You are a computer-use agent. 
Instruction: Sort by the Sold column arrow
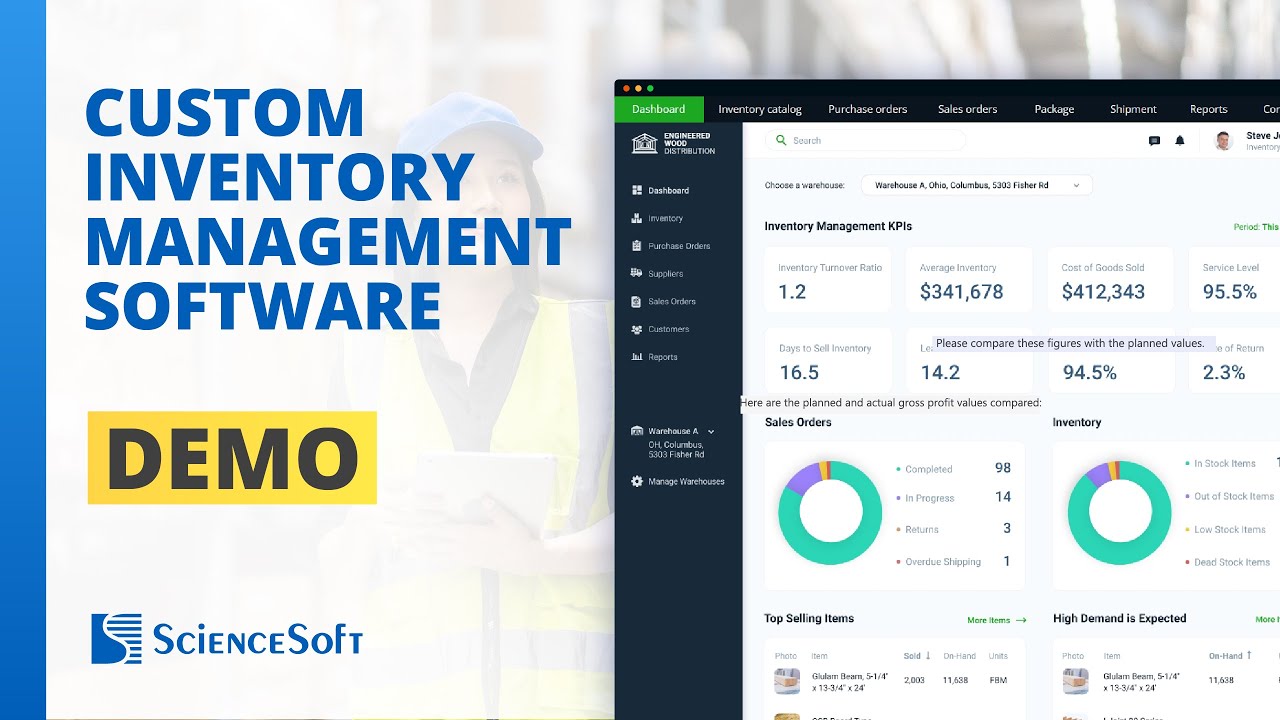coord(928,656)
